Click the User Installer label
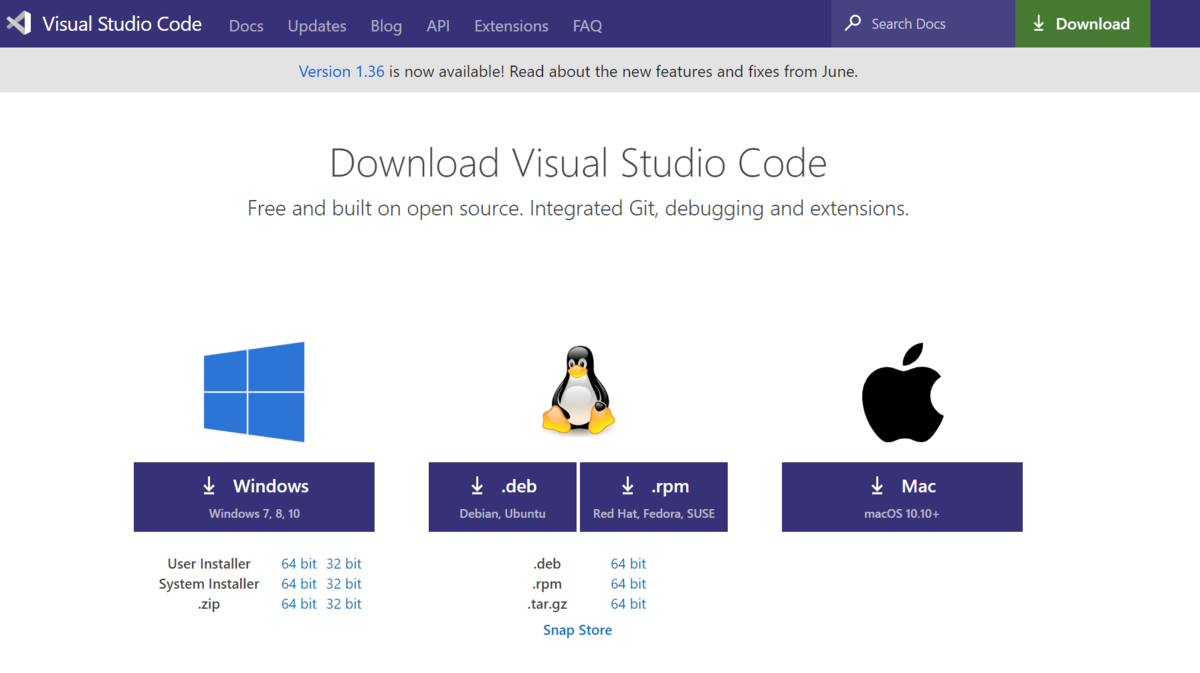 (x=209, y=564)
